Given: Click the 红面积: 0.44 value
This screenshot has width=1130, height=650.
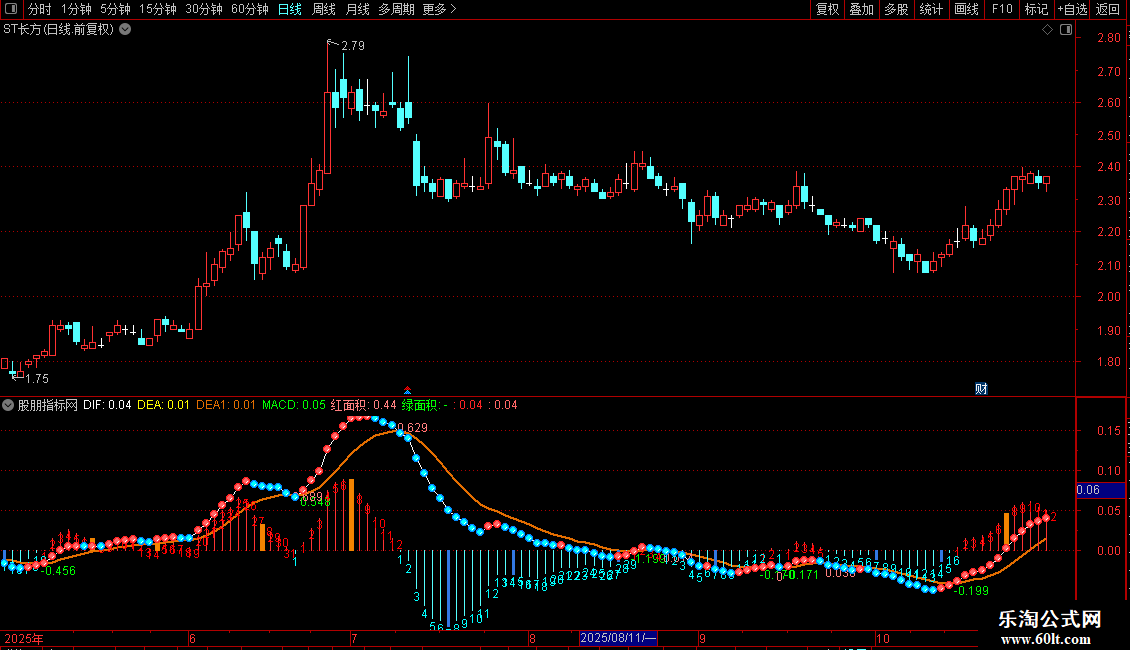Looking at the screenshot, I should click(x=363, y=405).
